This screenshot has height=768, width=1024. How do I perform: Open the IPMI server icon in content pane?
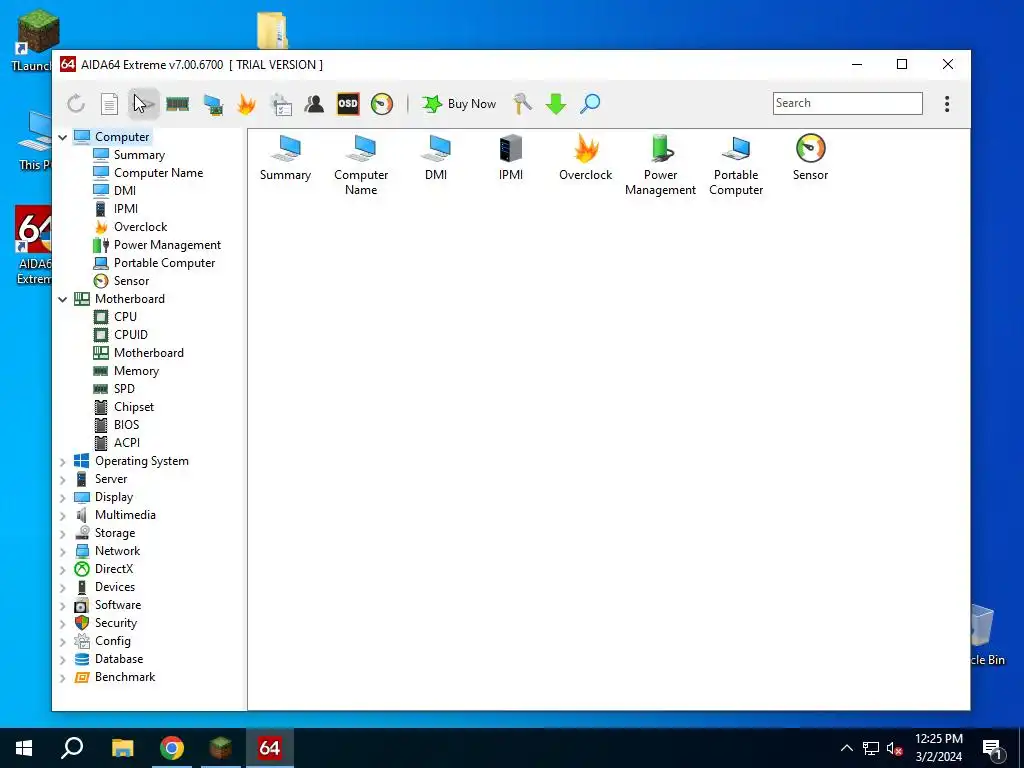click(511, 158)
